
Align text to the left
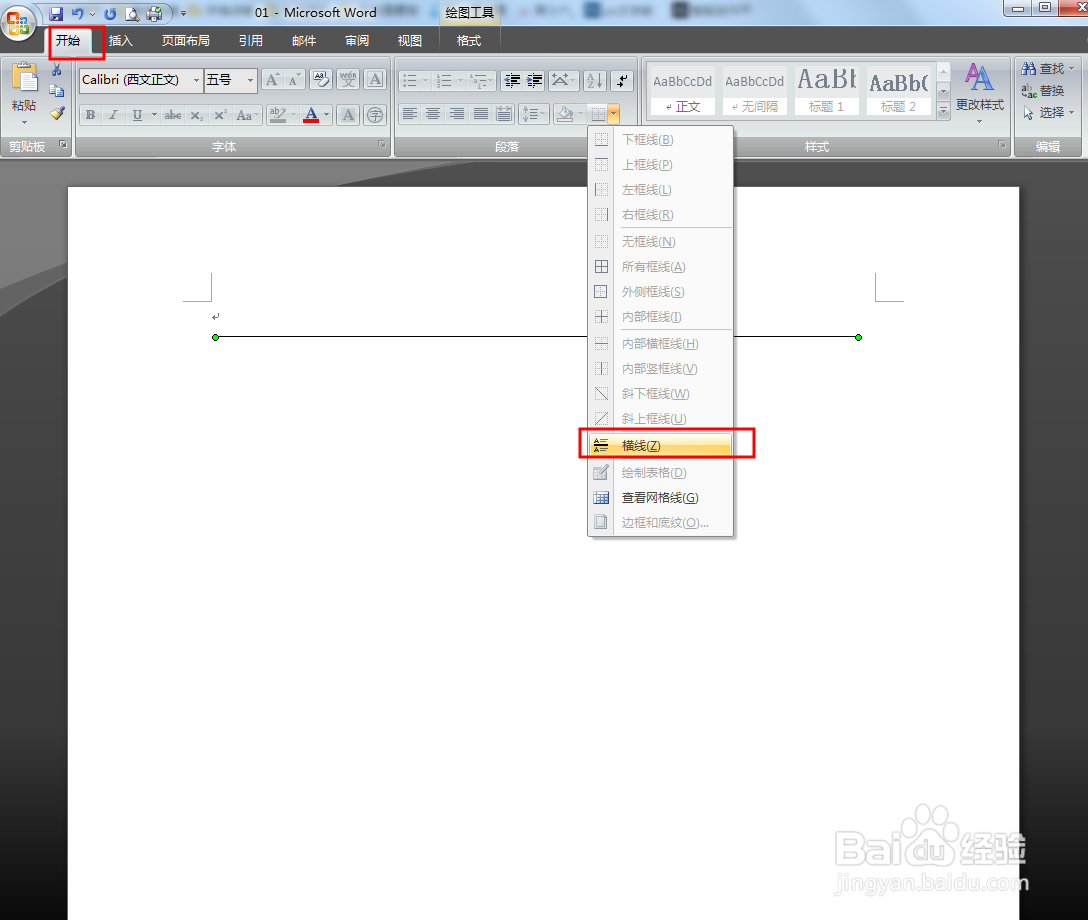coord(410,114)
